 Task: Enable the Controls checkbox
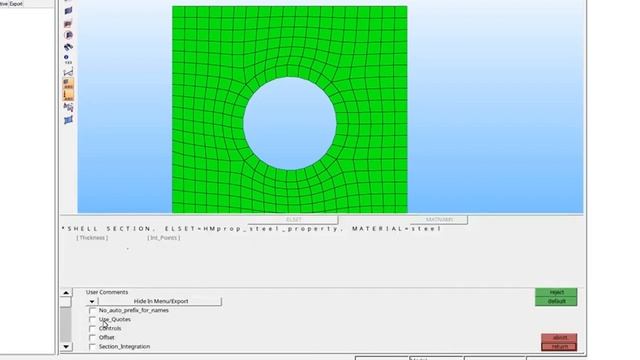[x=92, y=329]
